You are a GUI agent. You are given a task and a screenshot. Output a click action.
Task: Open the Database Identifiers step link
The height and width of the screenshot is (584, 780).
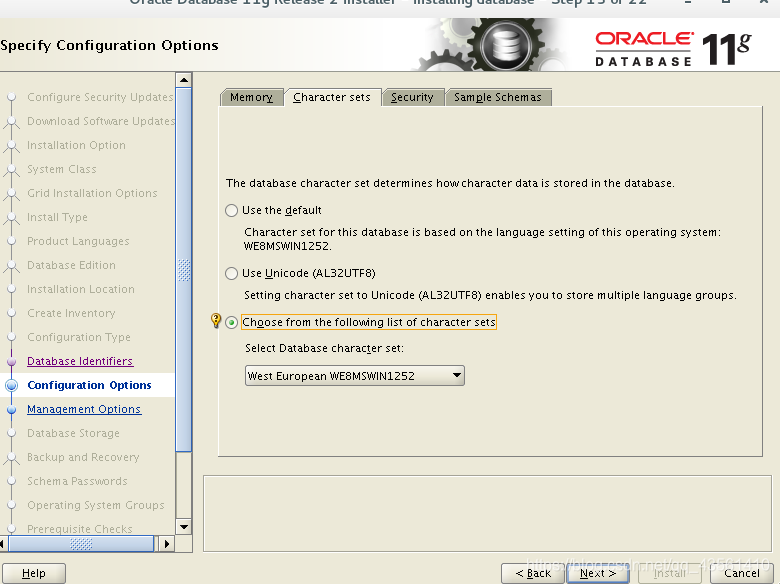[x=80, y=361]
